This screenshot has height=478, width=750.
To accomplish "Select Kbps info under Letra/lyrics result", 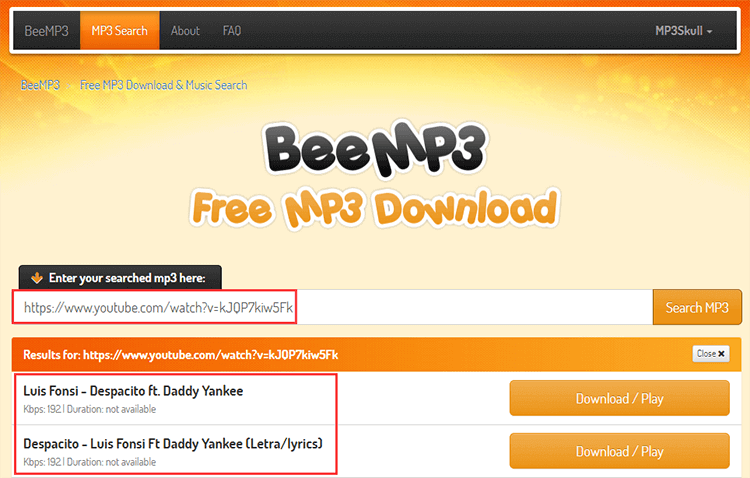I will pyautogui.click(x=89, y=462).
